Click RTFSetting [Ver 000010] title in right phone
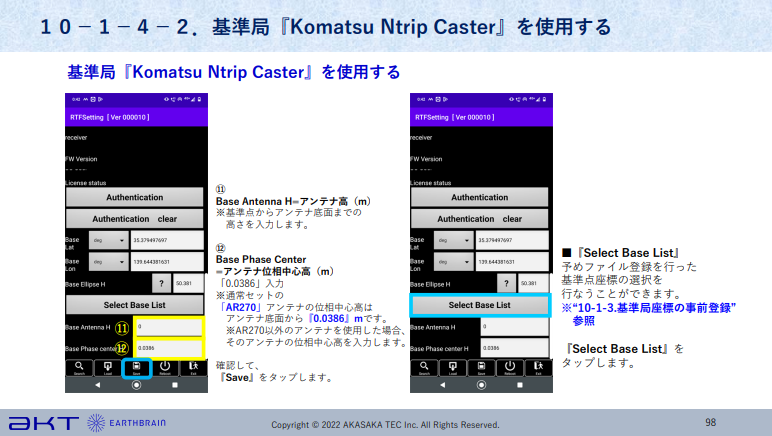 pyautogui.click(x=455, y=118)
